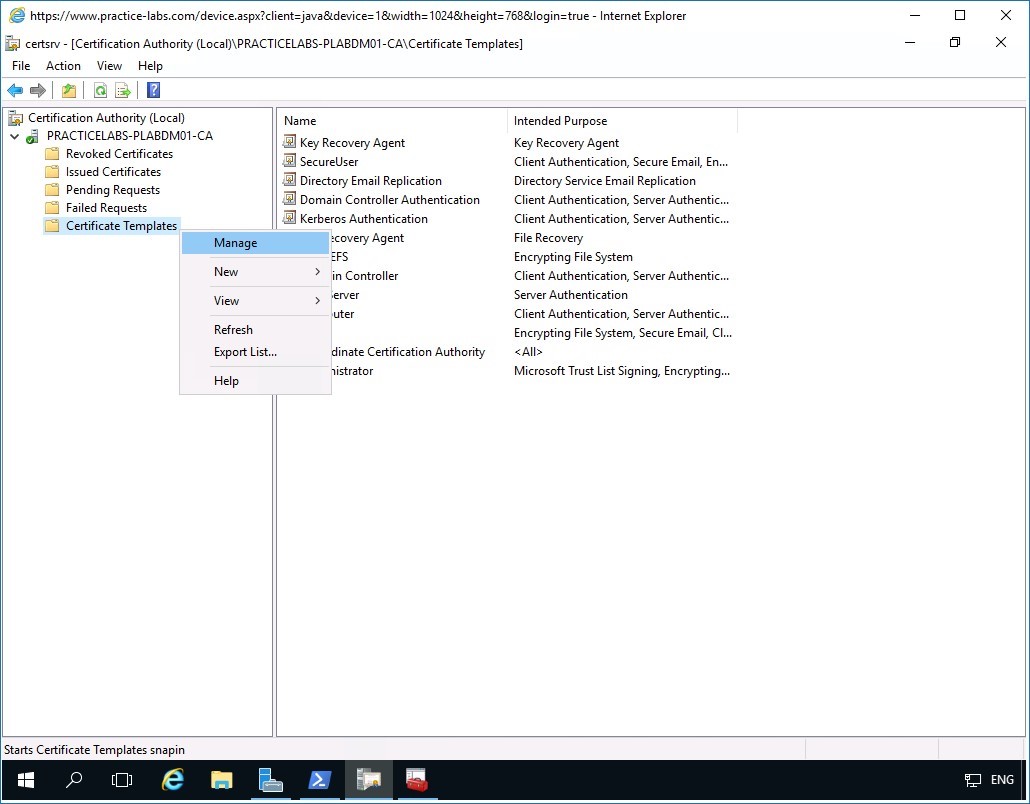
Task: Click 'Microsoft Trust List Signing' purpose cell
Action: click(621, 371)
